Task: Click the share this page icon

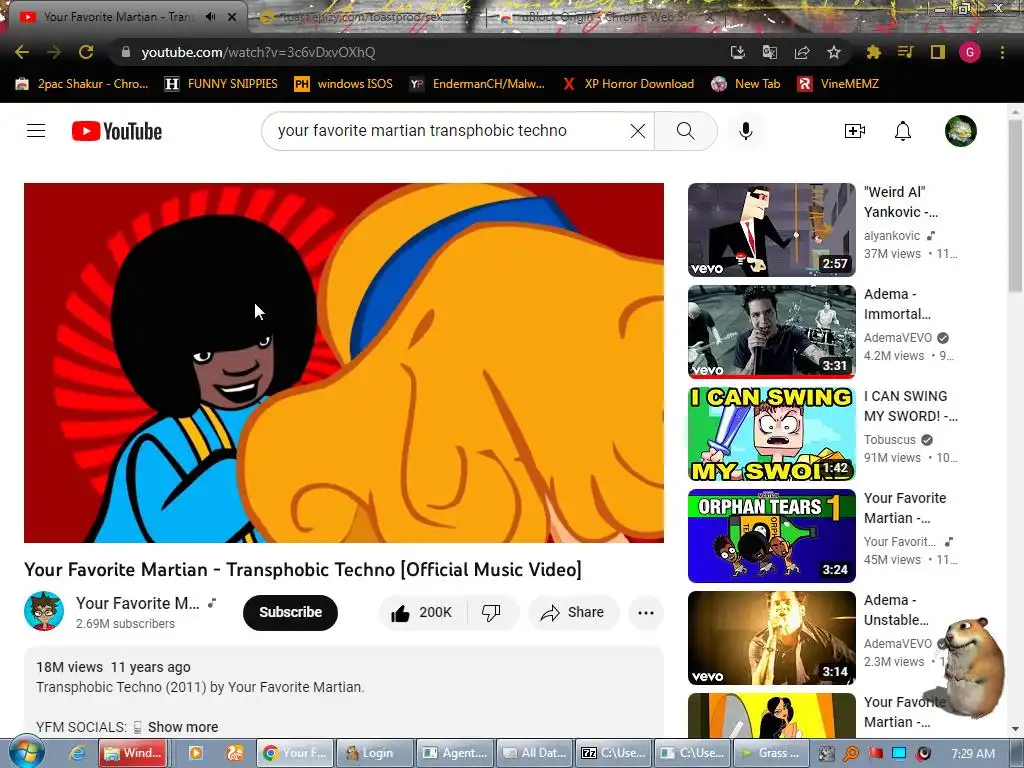Action: coord(801,52)
